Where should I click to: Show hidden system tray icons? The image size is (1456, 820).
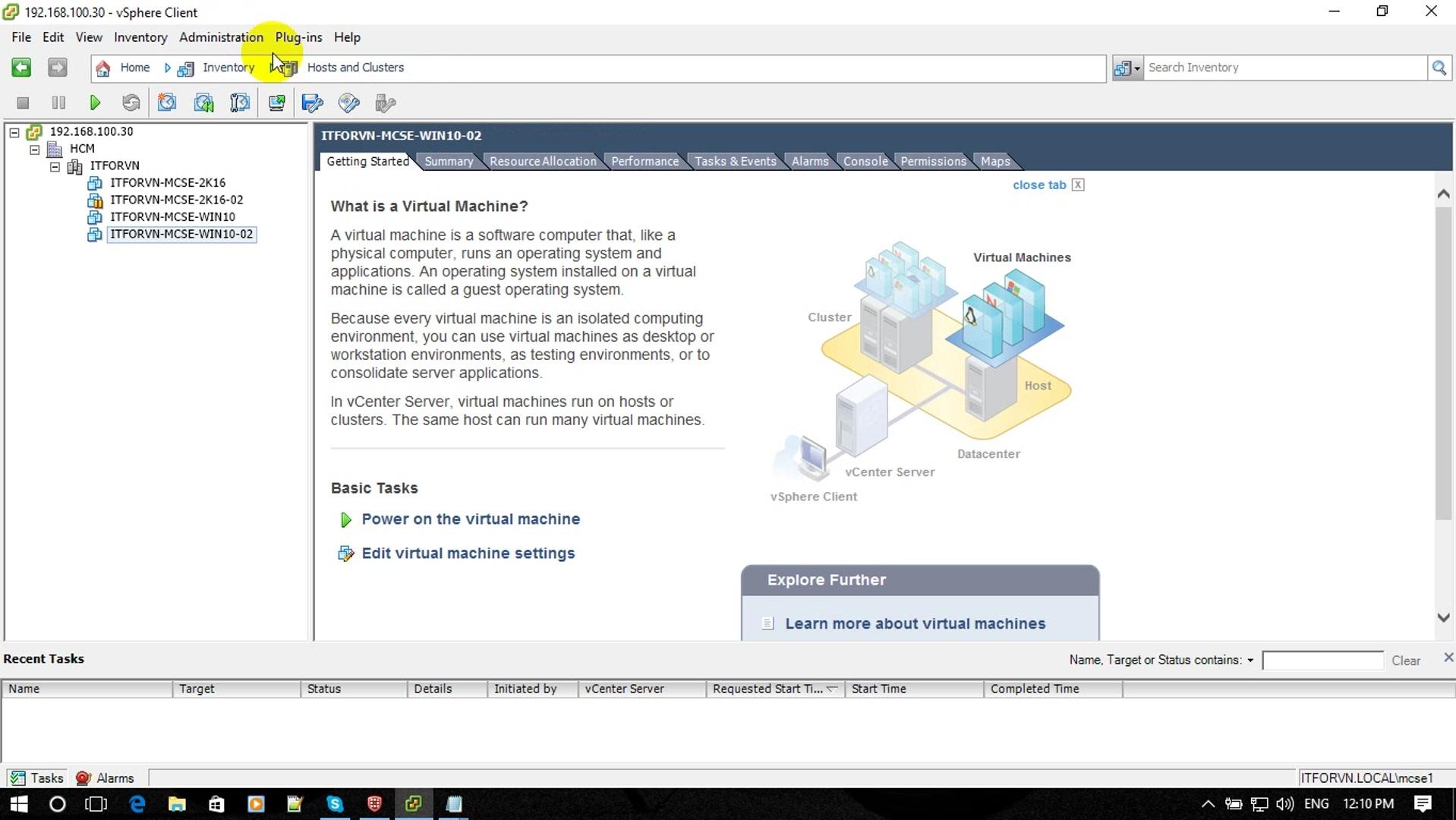click(x=1208, y=804)
